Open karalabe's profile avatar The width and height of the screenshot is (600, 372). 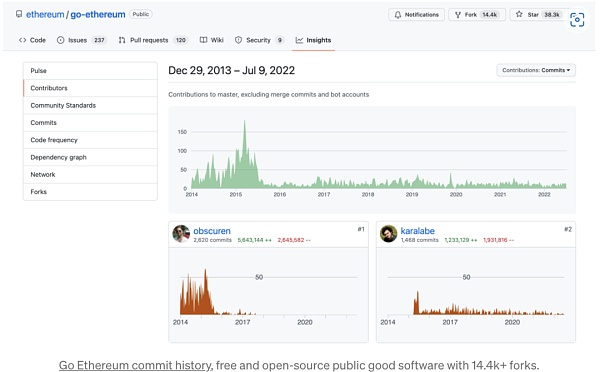click(x=388, y=233)
